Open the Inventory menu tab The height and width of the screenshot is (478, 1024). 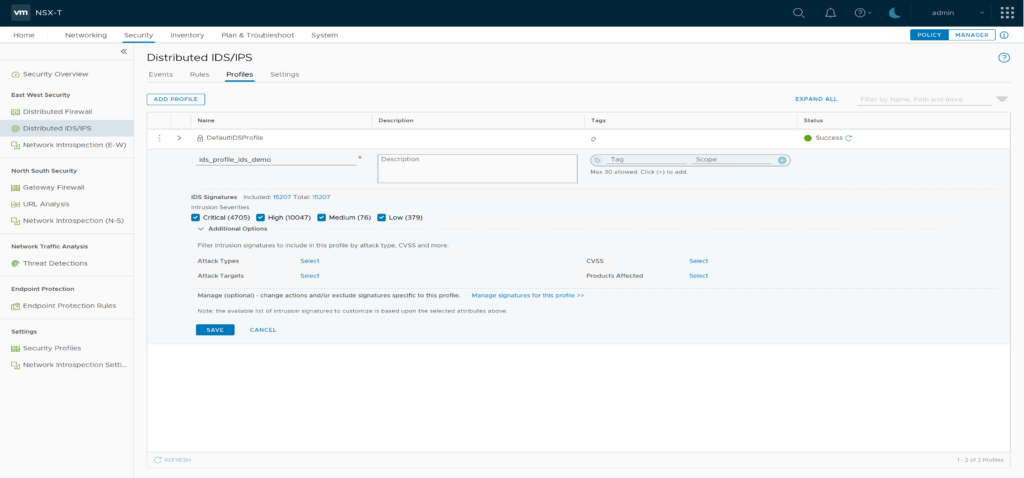coord(187,35)
